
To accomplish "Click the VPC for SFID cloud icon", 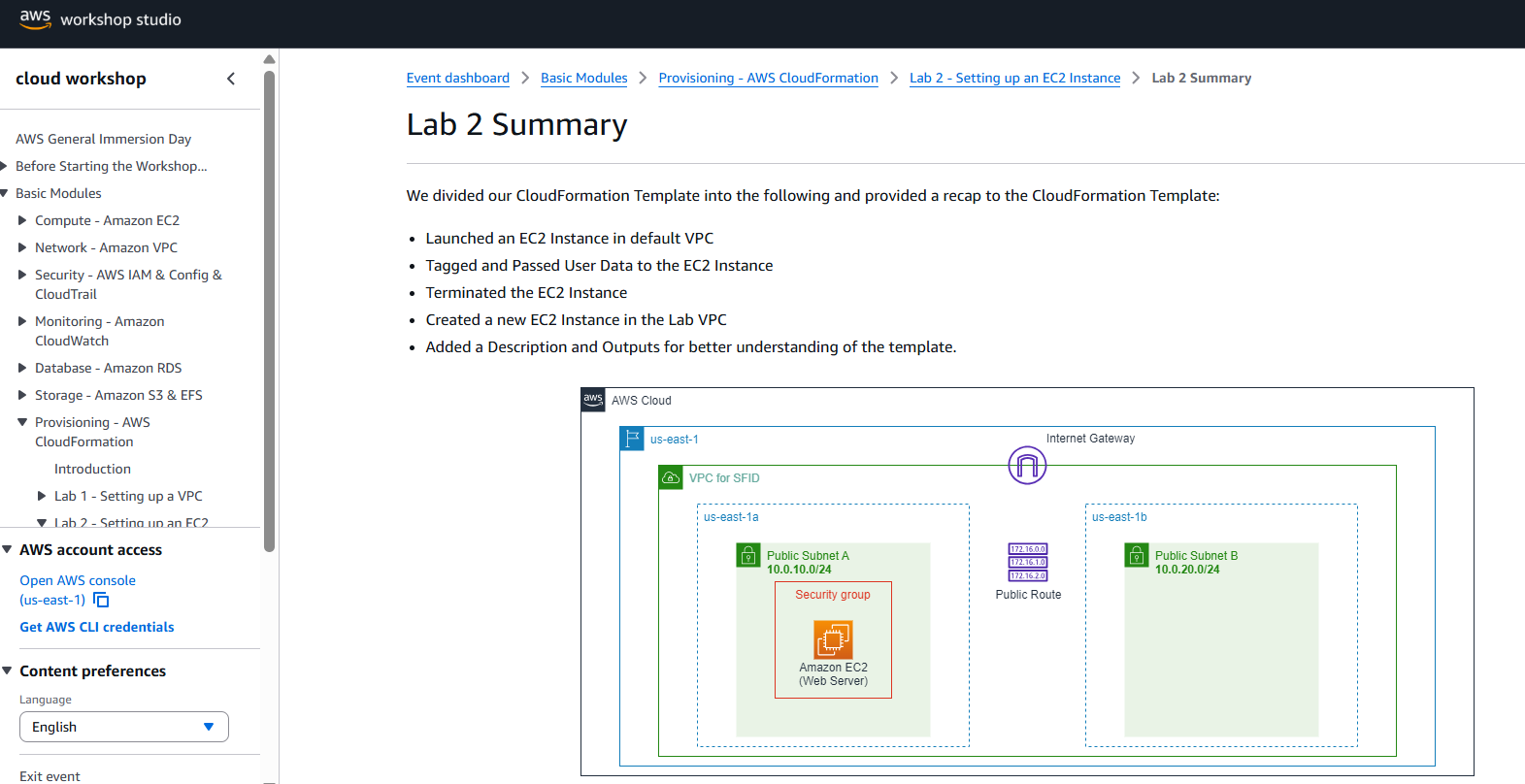I will [x=671, y=477].
